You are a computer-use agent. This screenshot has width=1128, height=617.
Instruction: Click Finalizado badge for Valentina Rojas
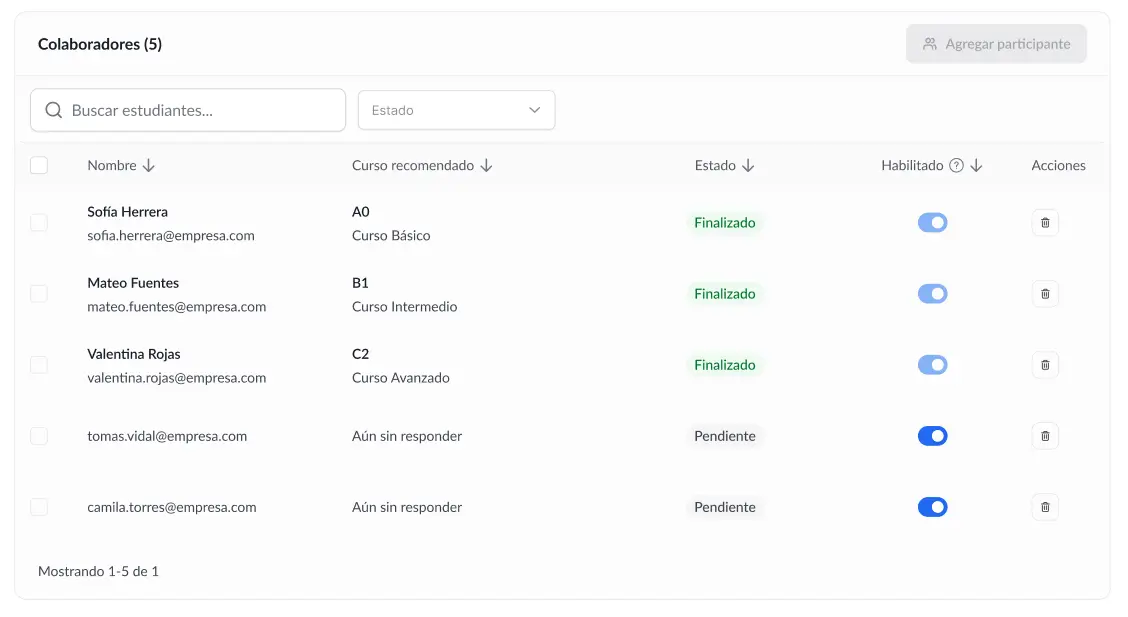click(724, 365)
